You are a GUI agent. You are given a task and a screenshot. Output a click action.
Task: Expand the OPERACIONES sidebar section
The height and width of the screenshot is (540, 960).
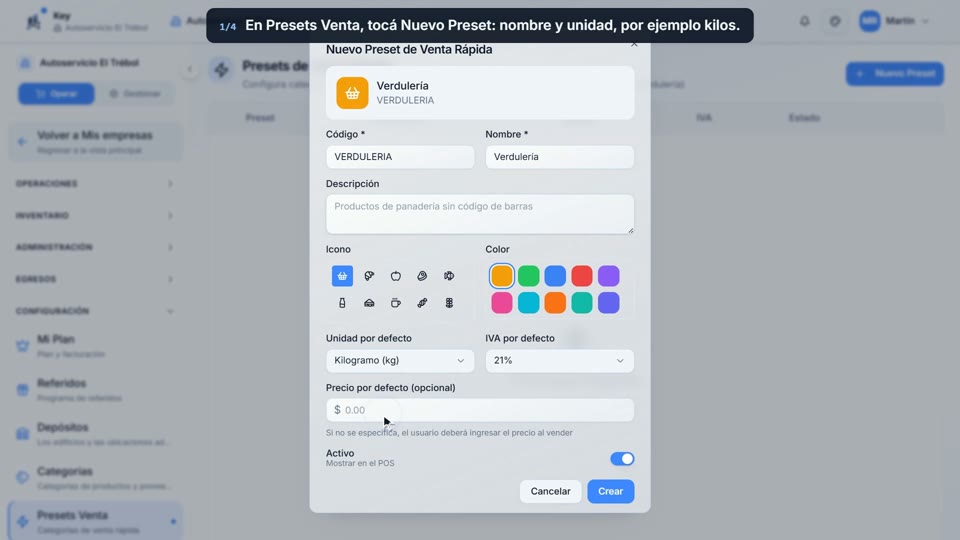95,184
